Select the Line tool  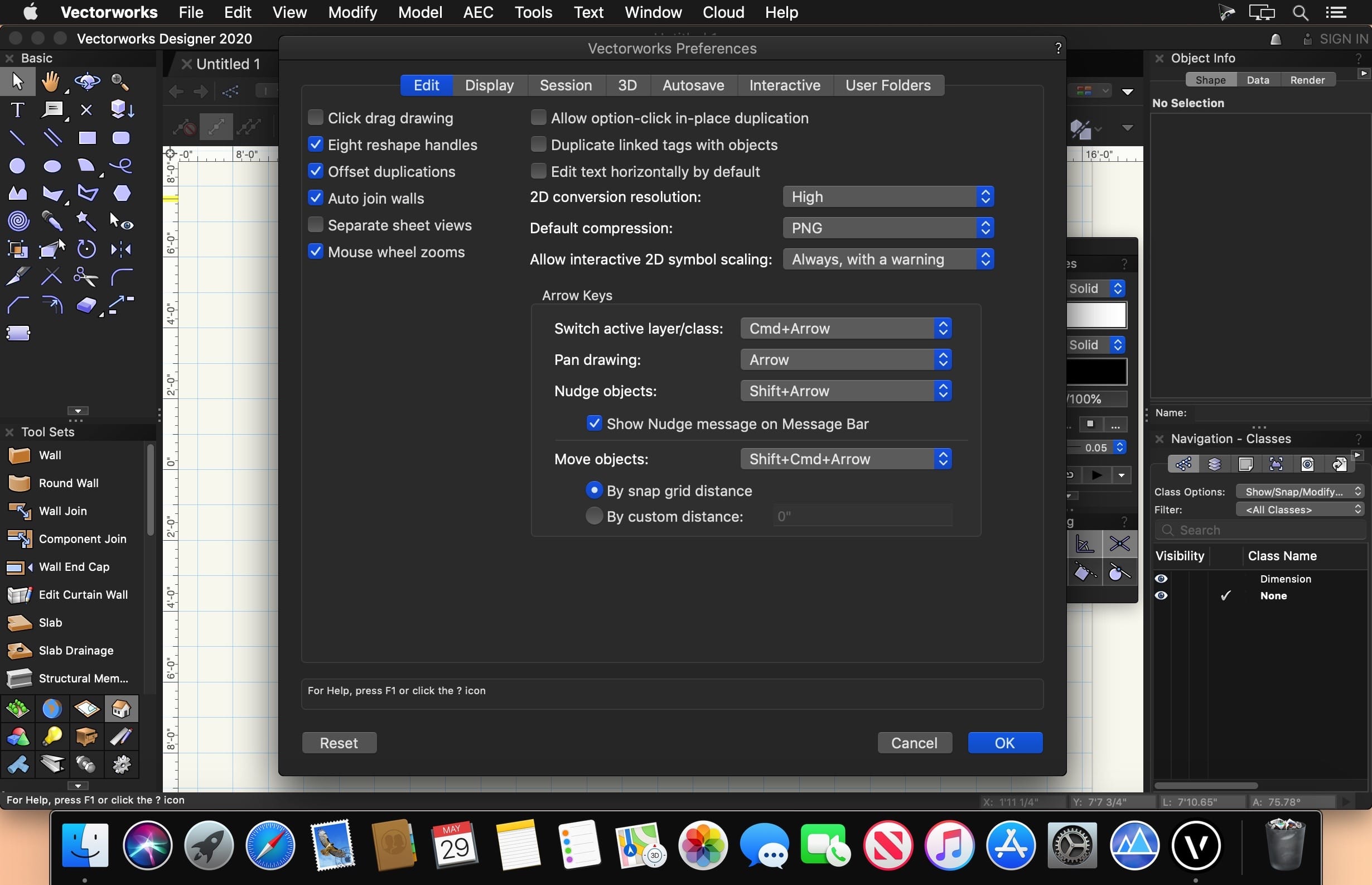coord(18,138)
